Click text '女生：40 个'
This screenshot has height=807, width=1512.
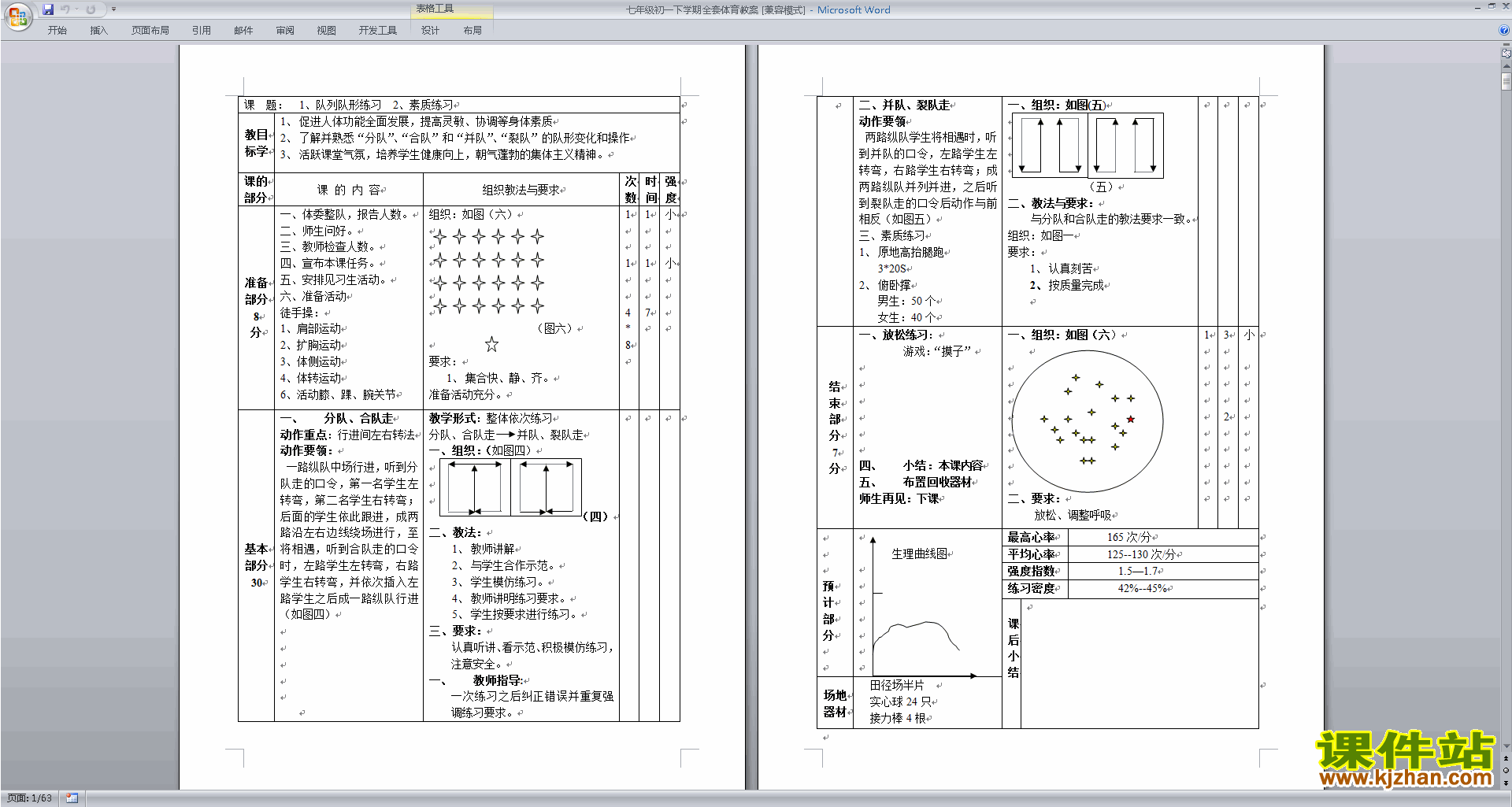click(907, 317)
